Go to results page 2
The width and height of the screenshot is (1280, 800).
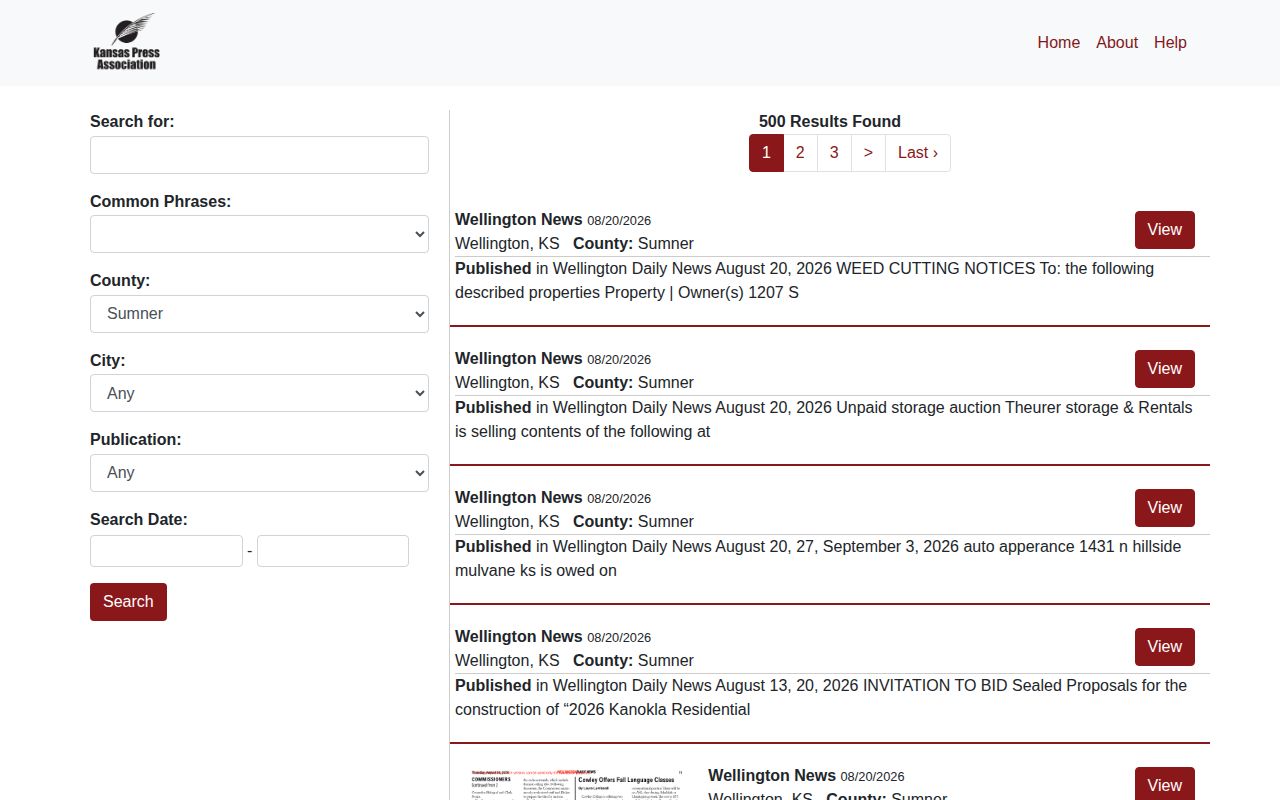click(x=800, y=153)
